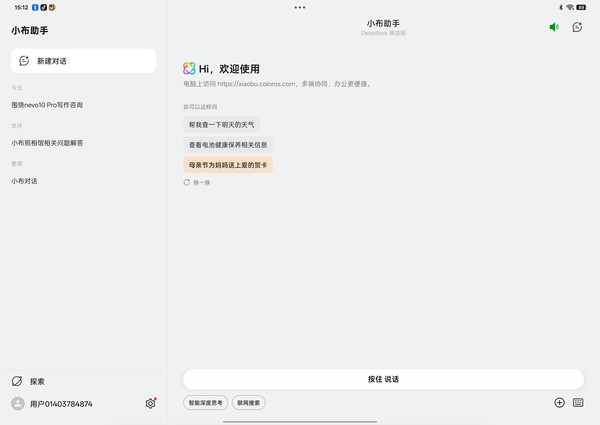Click the colorful Xiaobu logo icon
The width and height of the screenshot is (600, 425).
pos(189,68)
